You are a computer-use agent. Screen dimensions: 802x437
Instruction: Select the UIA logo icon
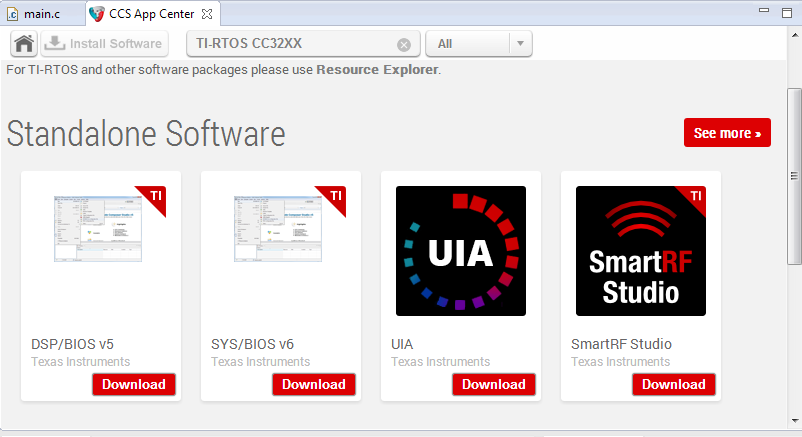click(461, 251)
